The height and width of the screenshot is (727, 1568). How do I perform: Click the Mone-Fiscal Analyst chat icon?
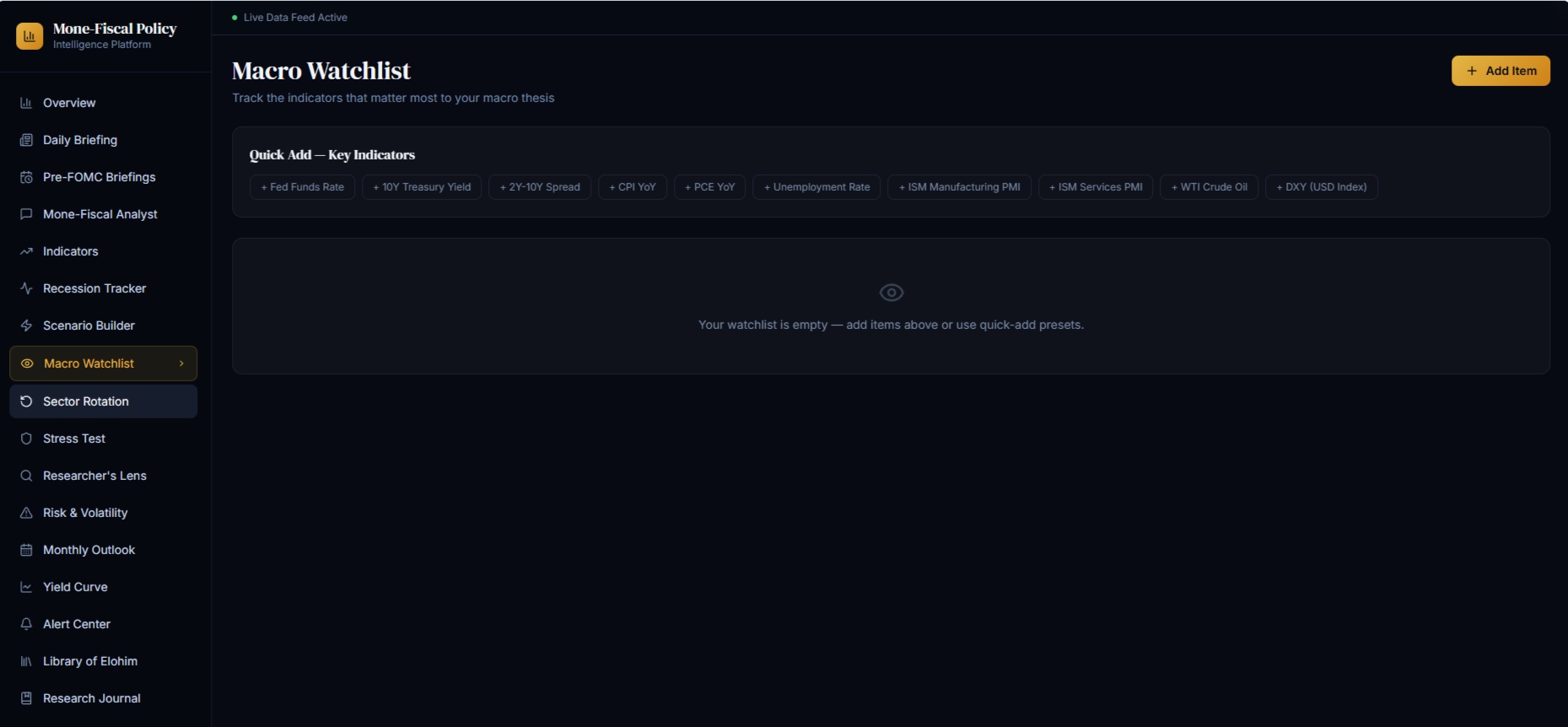pos(26,214)
